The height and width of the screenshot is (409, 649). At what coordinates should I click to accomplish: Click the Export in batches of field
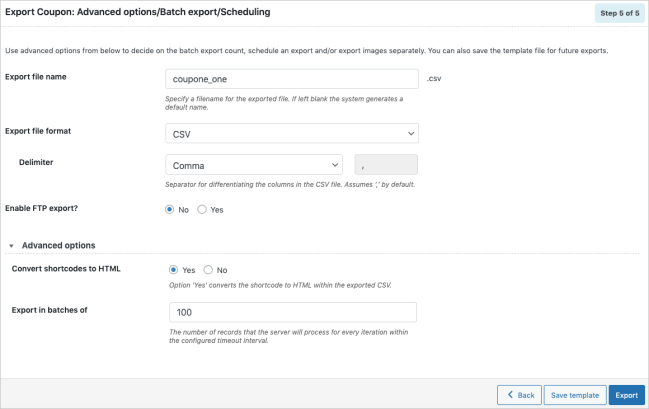pos(291,312)
